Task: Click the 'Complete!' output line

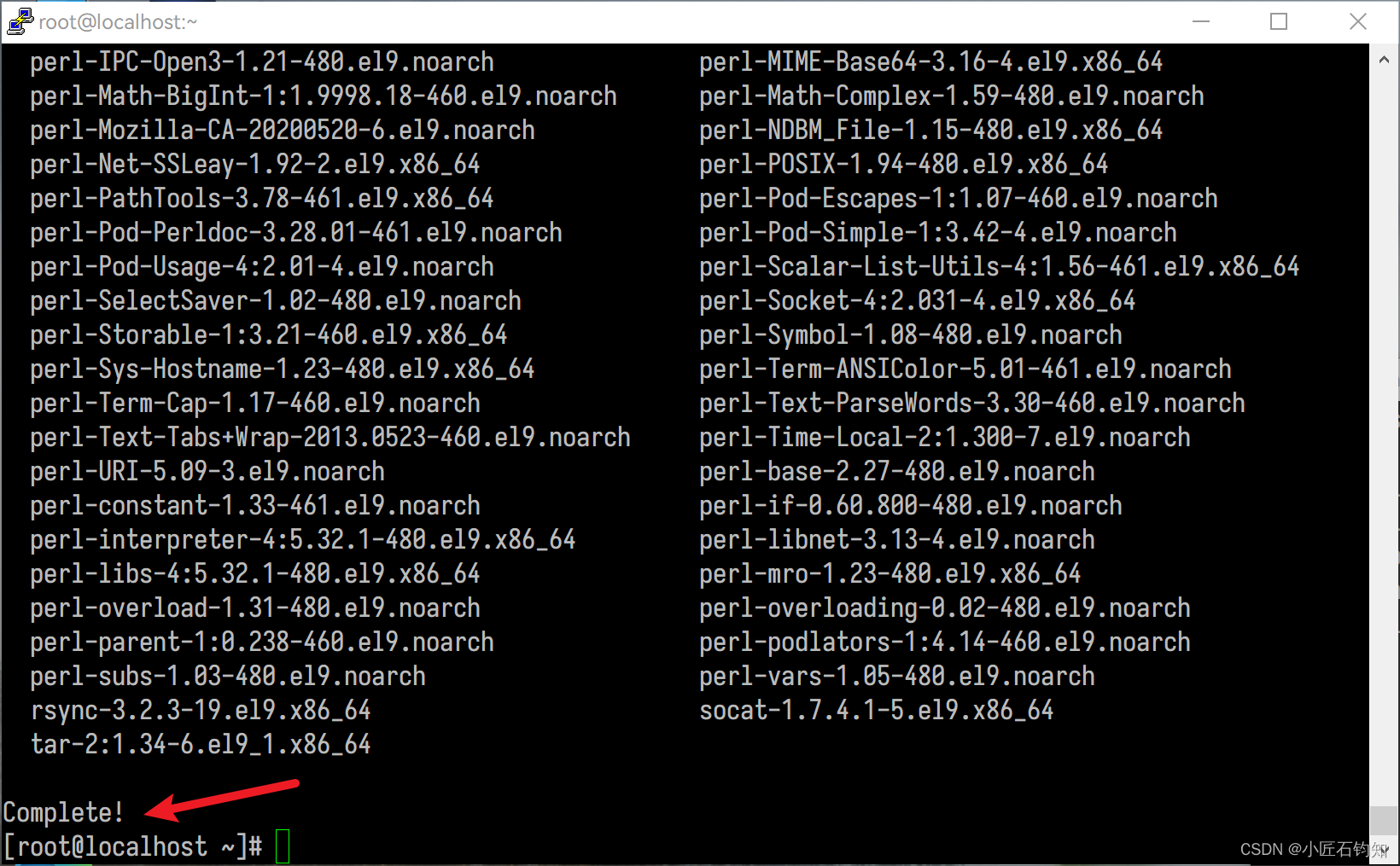Action: [64, 812]
